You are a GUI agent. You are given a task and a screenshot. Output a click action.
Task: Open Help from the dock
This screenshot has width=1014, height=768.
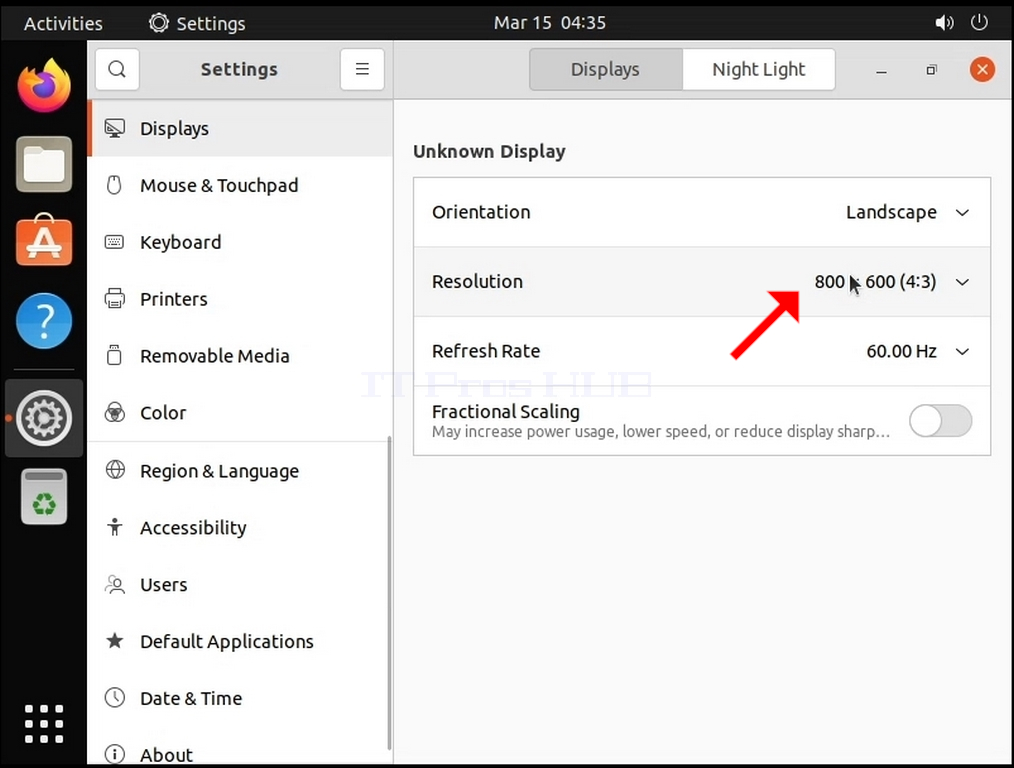tap(44, 321)
